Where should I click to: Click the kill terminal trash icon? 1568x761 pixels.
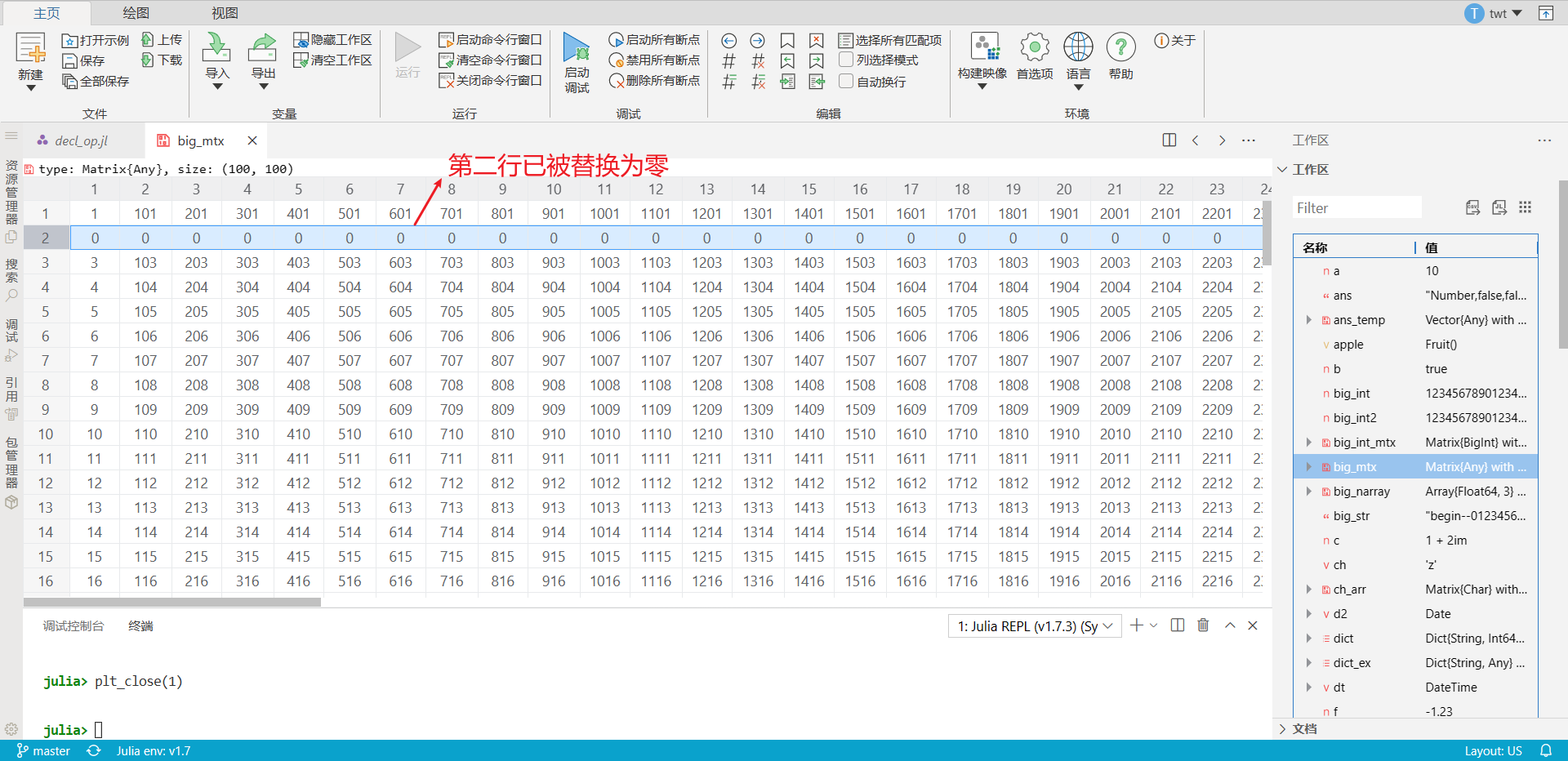[1203, 625]
